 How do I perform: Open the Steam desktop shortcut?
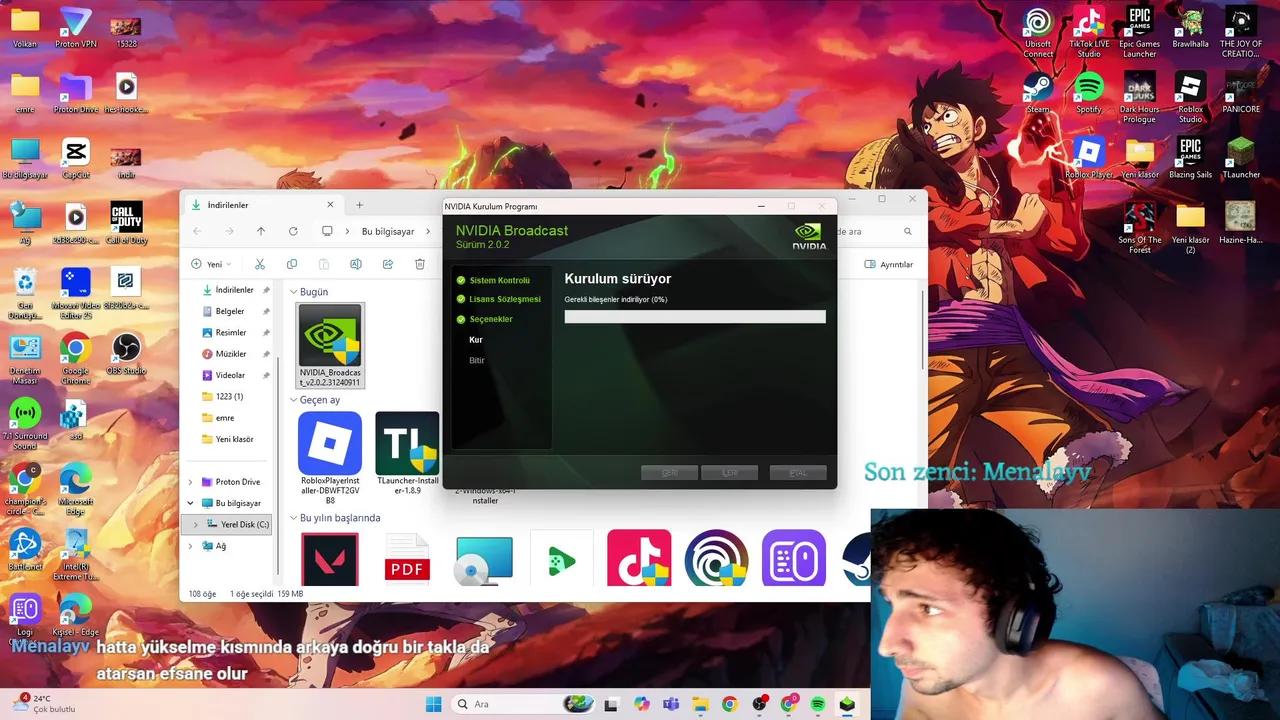coord(1038,93)
